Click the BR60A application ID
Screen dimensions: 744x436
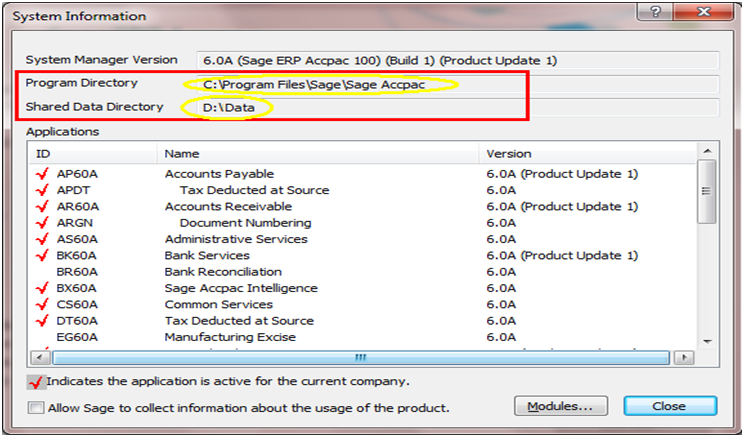(77, 272)
